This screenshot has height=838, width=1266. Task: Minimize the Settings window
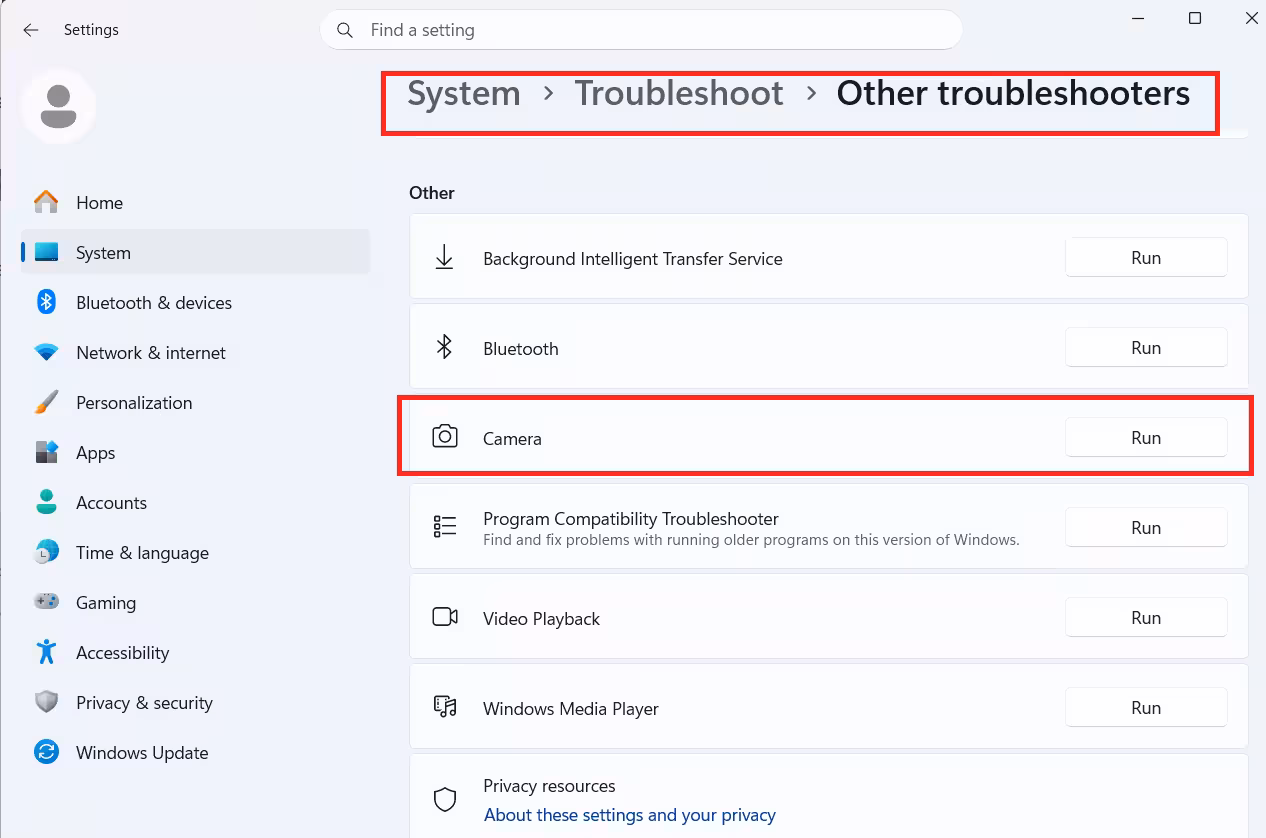(x=1138, y=18)
